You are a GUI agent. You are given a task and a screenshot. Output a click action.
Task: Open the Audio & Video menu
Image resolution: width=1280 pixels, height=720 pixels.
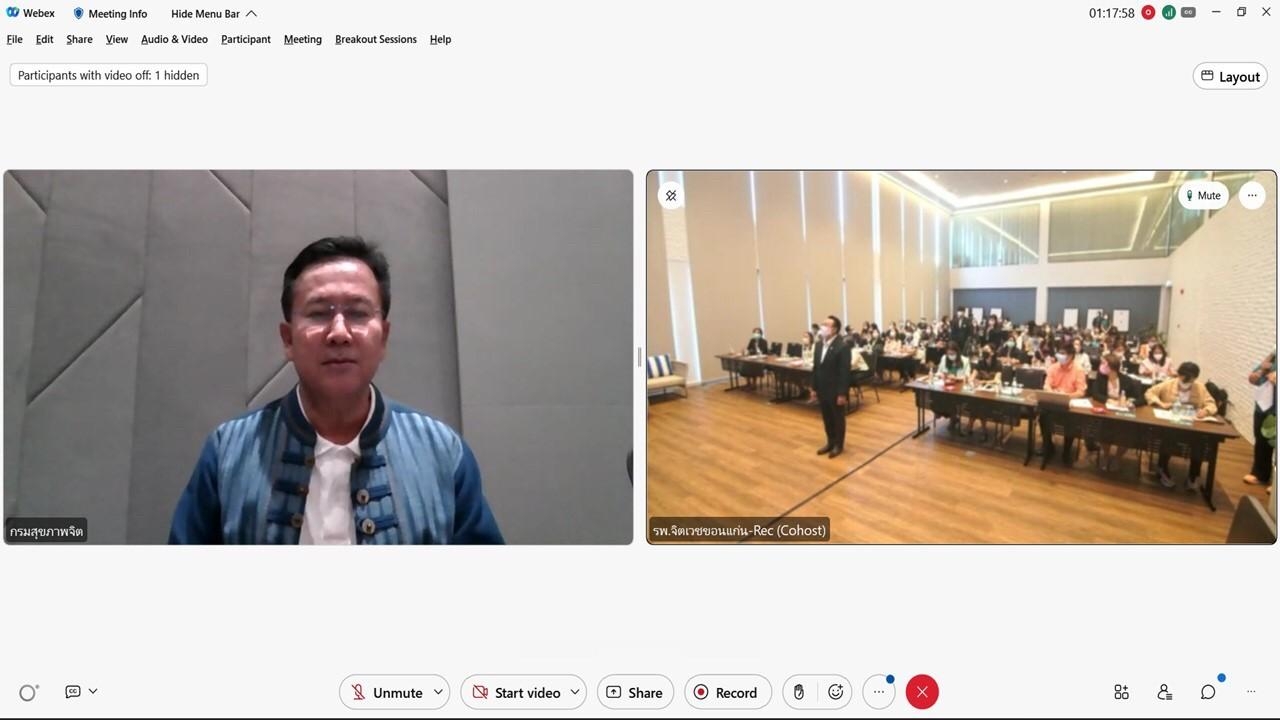[174, 39]
